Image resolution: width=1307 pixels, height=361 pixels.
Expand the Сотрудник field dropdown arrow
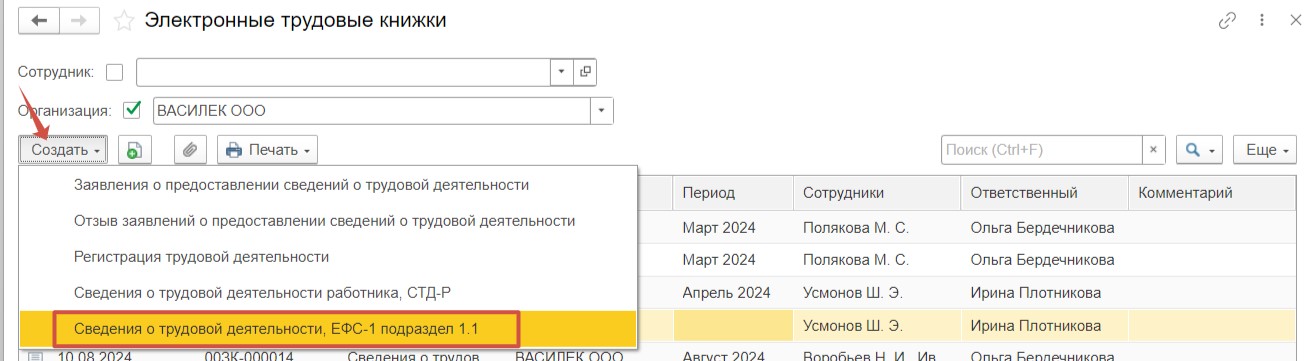(x=561, y=72)
